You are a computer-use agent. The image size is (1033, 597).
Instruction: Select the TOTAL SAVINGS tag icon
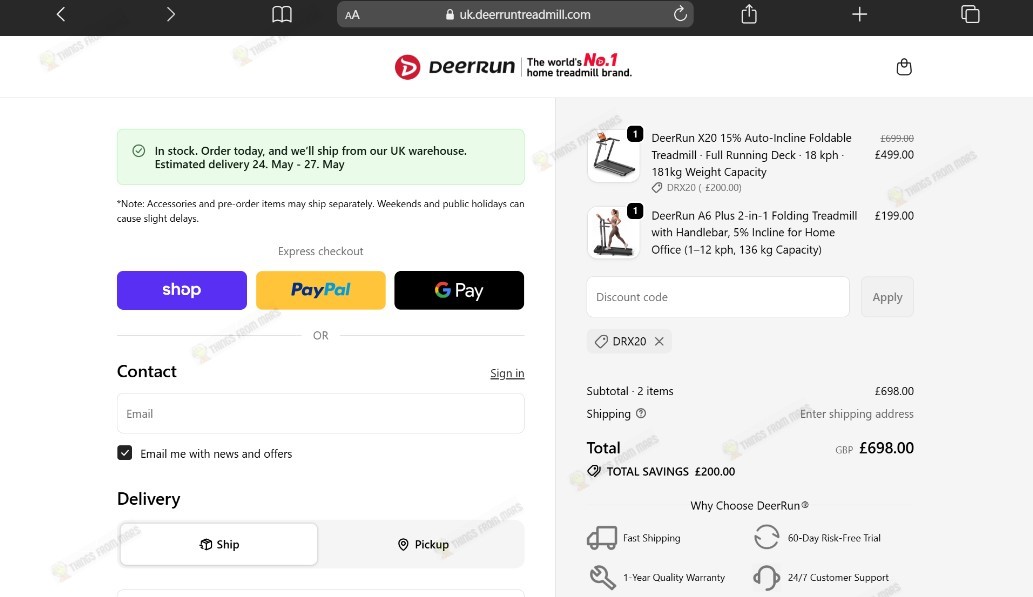tap(594, 471)
